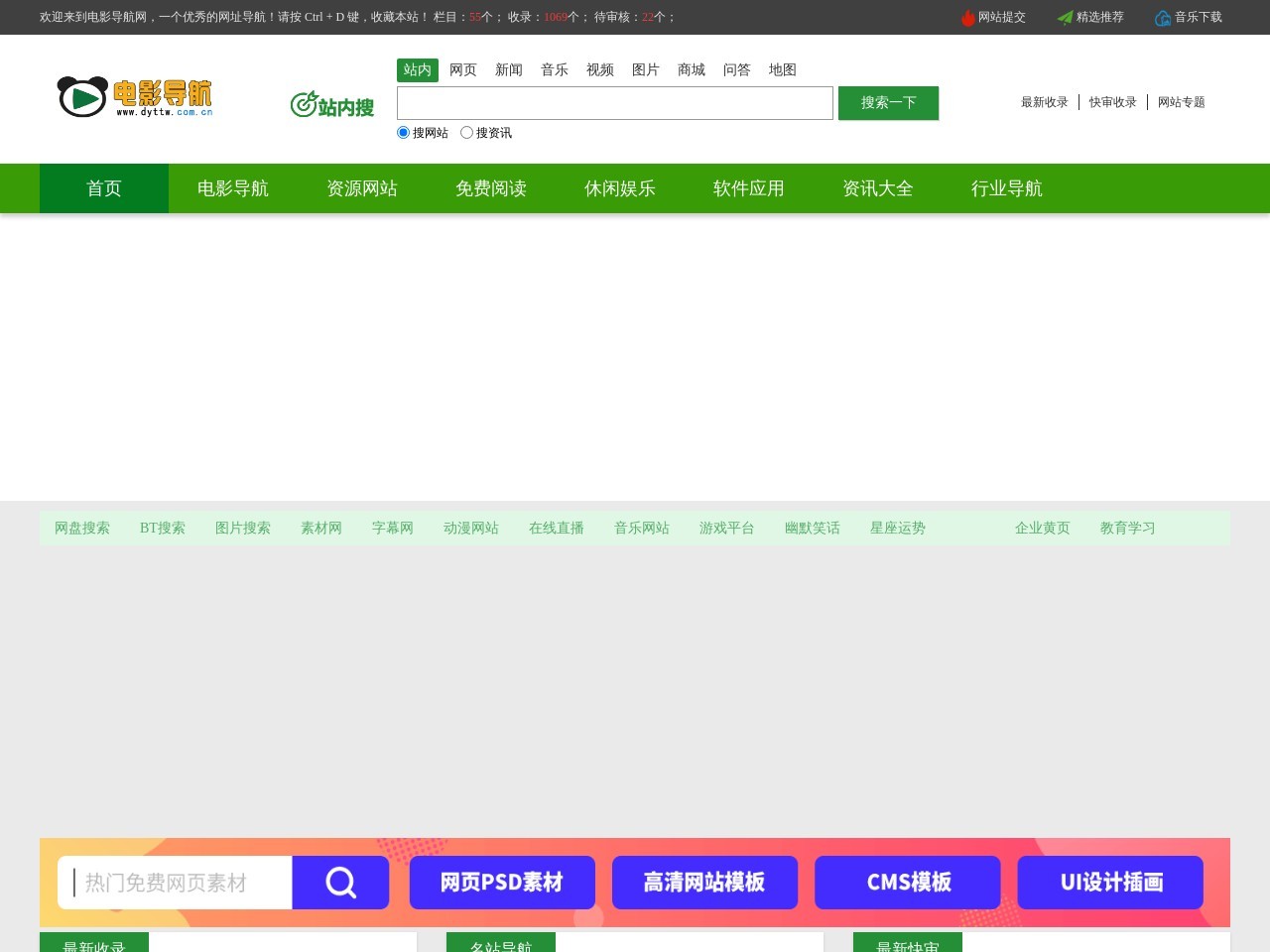The width and height of the screenshot is (1270, 952).
Task: Open the 音乐网站 category link
Action: coord(642,528)
